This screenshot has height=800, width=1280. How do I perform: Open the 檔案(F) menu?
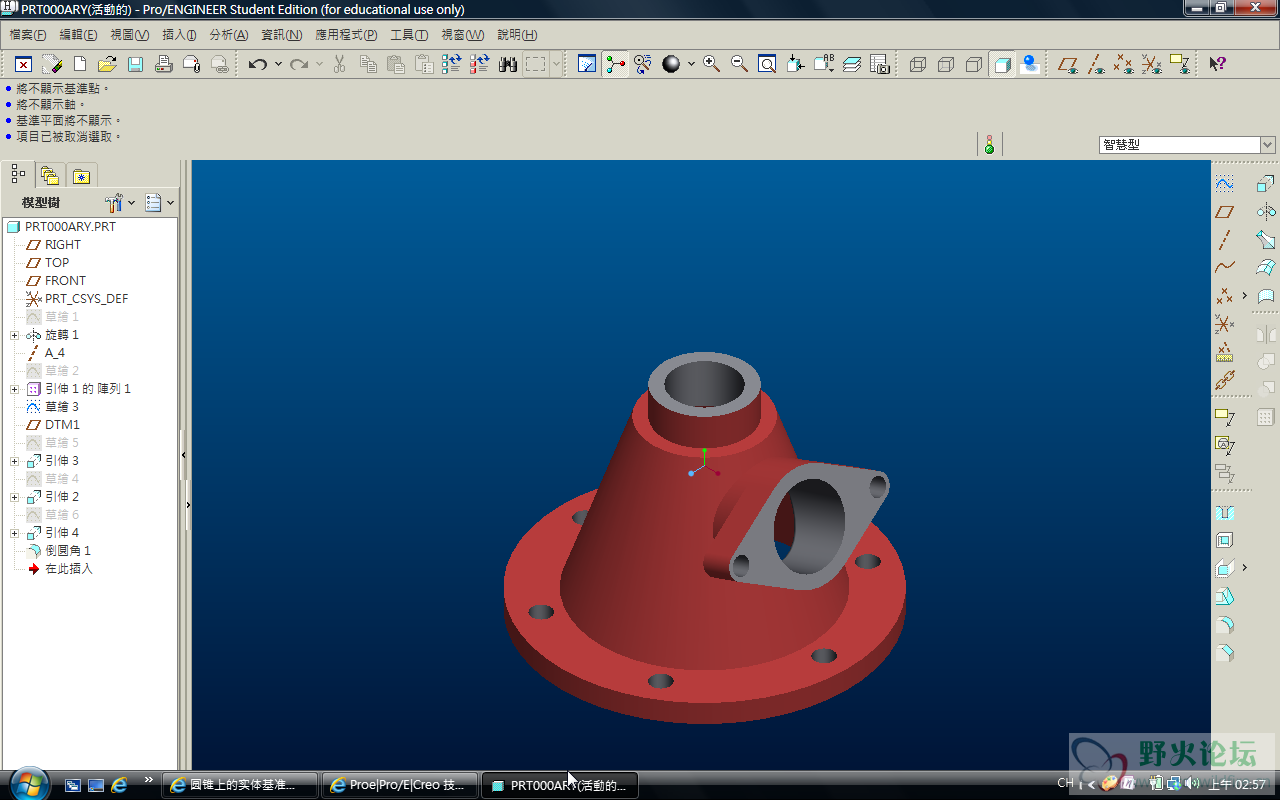[x=27, y=35]
